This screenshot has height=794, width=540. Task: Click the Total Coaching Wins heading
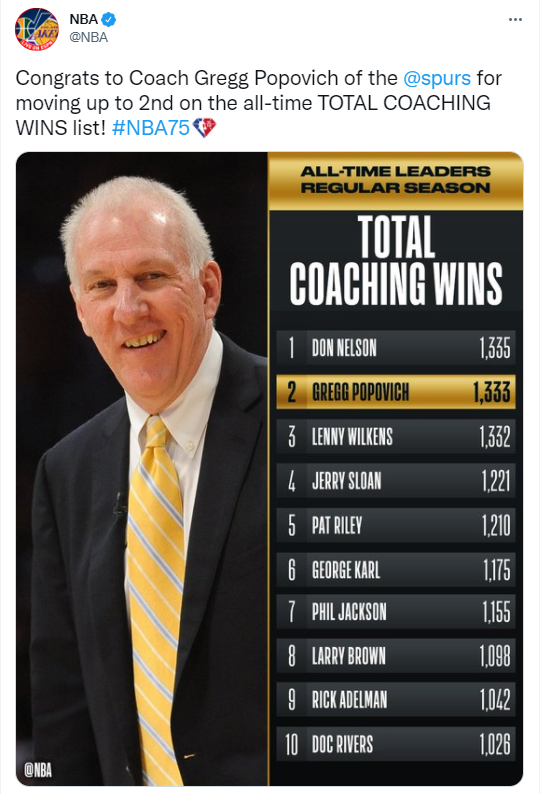click(396, 260)
